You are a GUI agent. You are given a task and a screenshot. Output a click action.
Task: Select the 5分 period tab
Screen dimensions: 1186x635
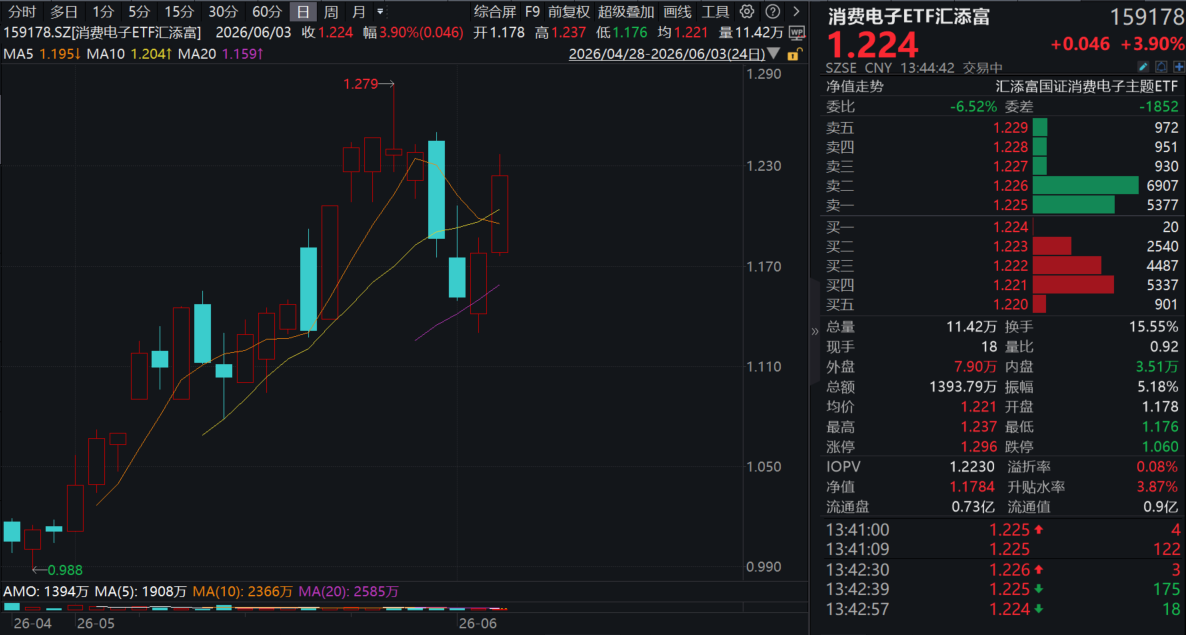tap(139, 11)
